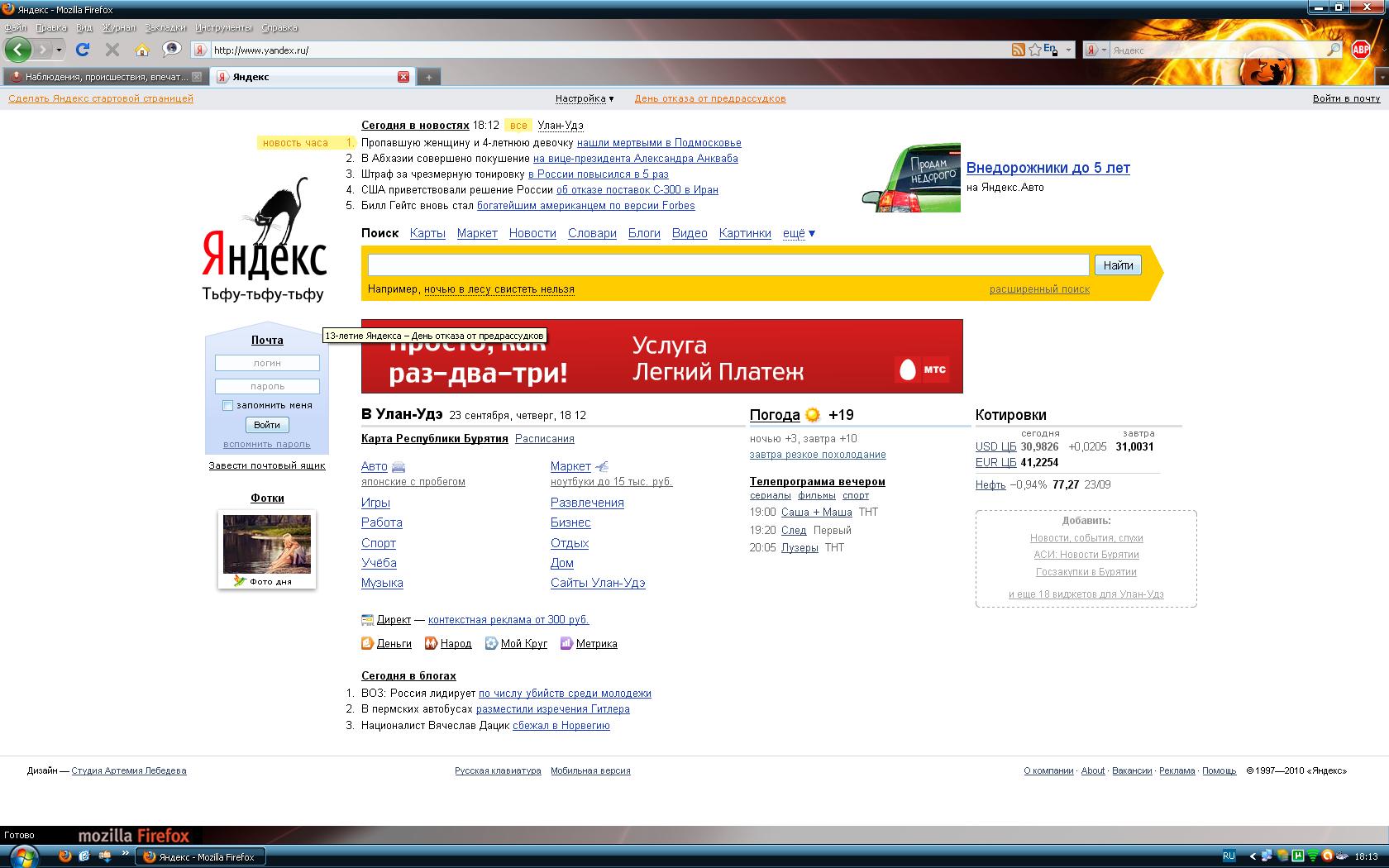Click the sun weather icon
Screen dimensions: 1389x868
pyautogui.click(x=813, y=415)
